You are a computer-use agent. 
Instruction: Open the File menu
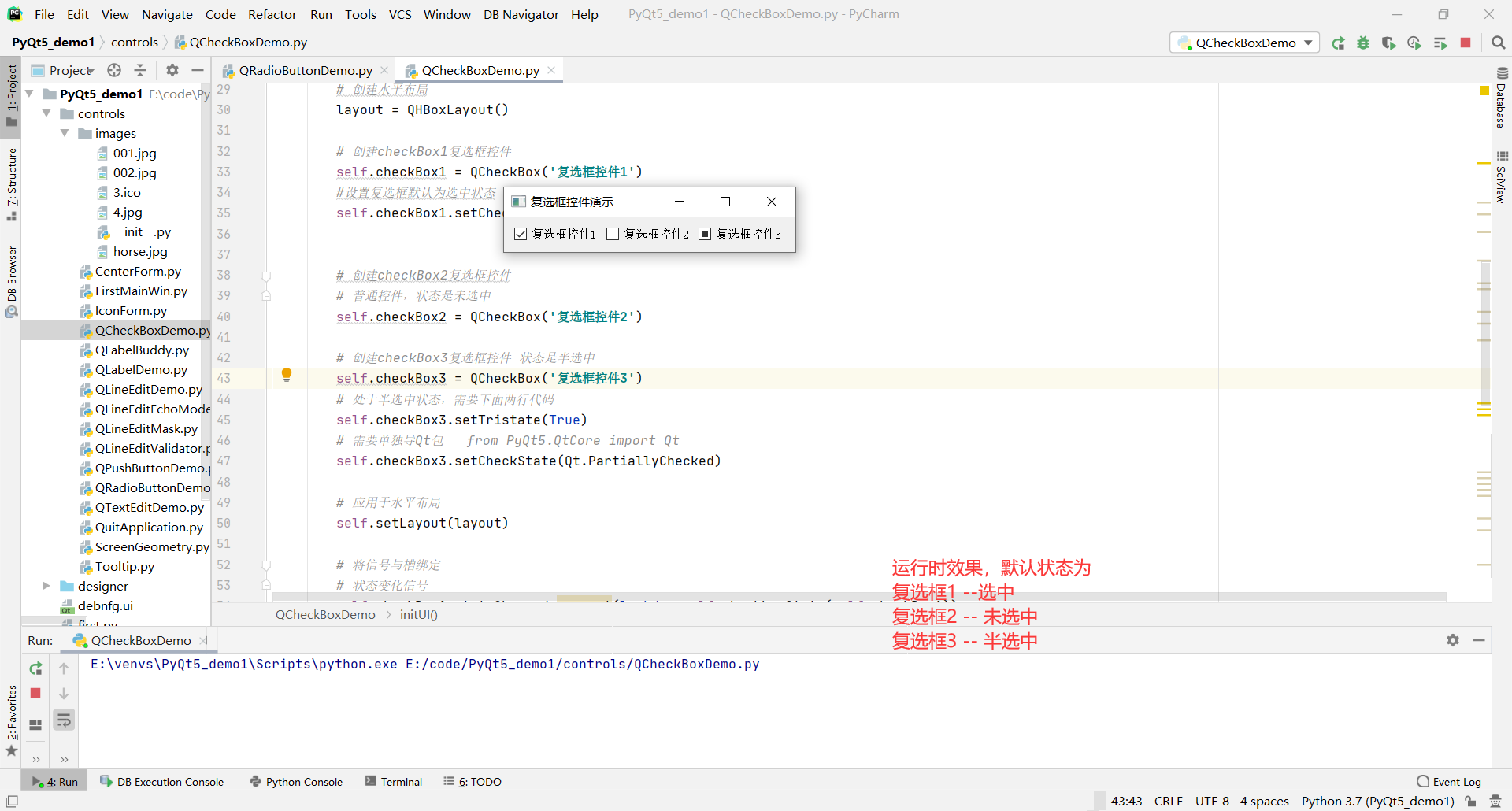coord(44,14)
